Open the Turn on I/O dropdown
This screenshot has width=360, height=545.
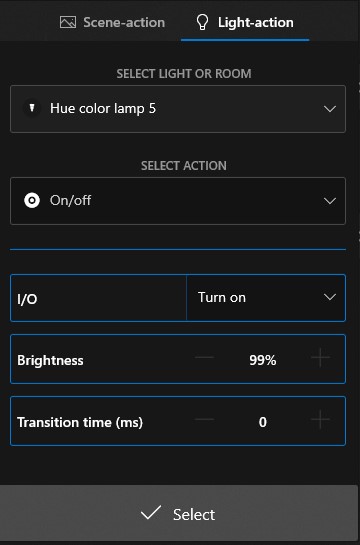(x=266, y=298)
